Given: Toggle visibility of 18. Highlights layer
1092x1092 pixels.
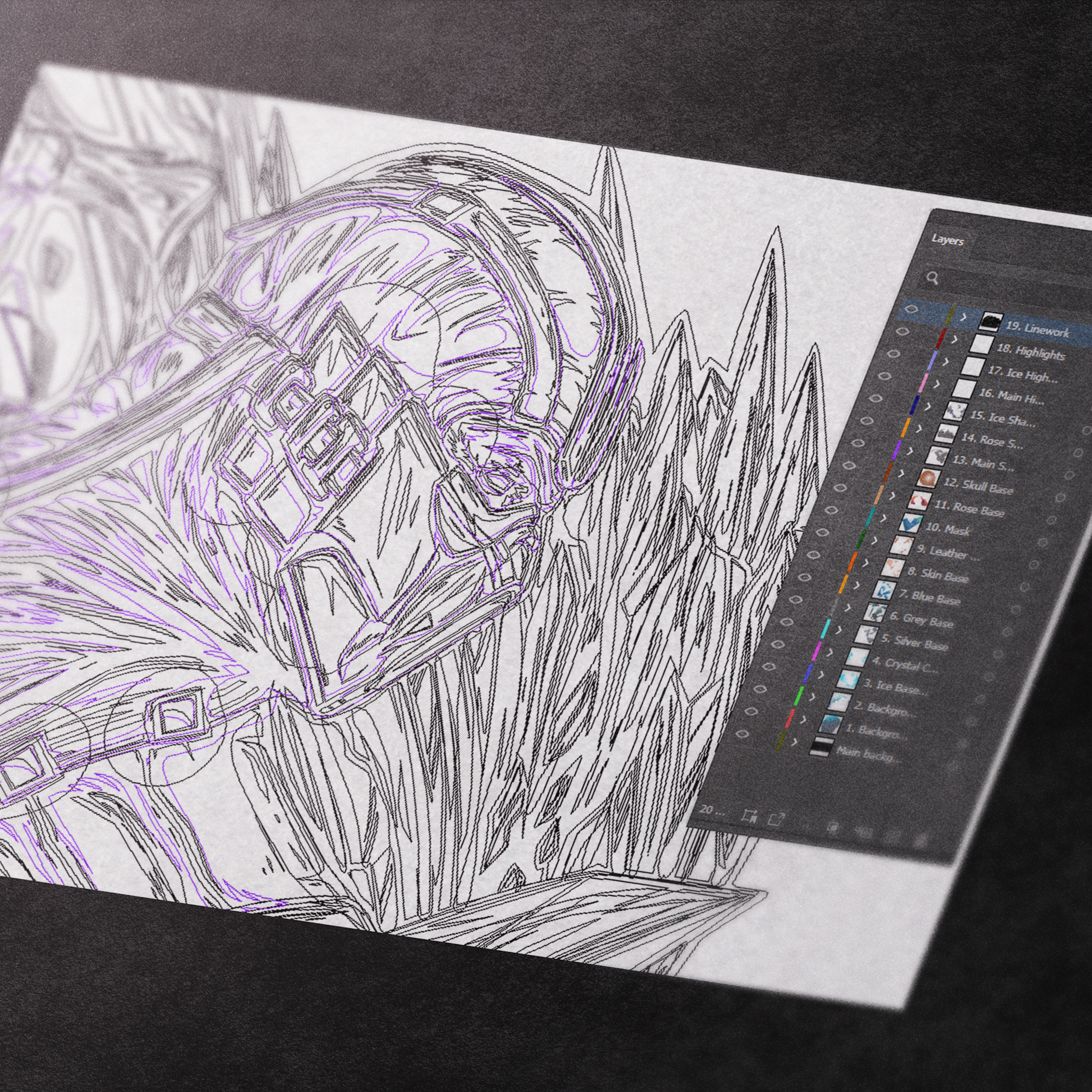Looking at the screenshot, I should (x=902, y=331).
